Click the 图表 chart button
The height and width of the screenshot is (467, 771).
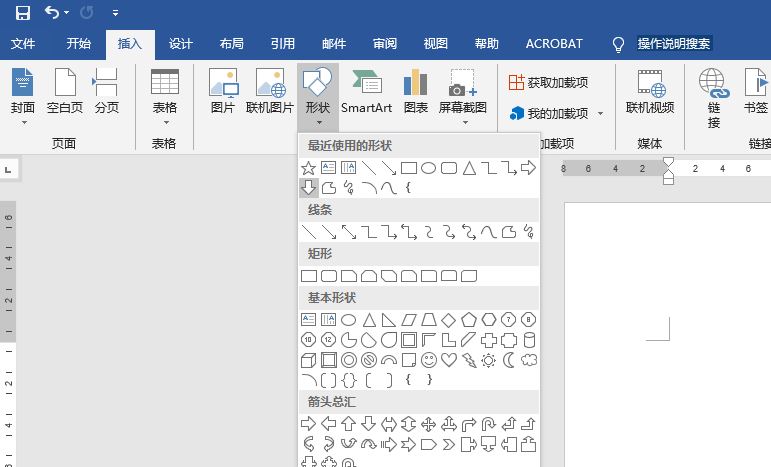pos(416,91)
